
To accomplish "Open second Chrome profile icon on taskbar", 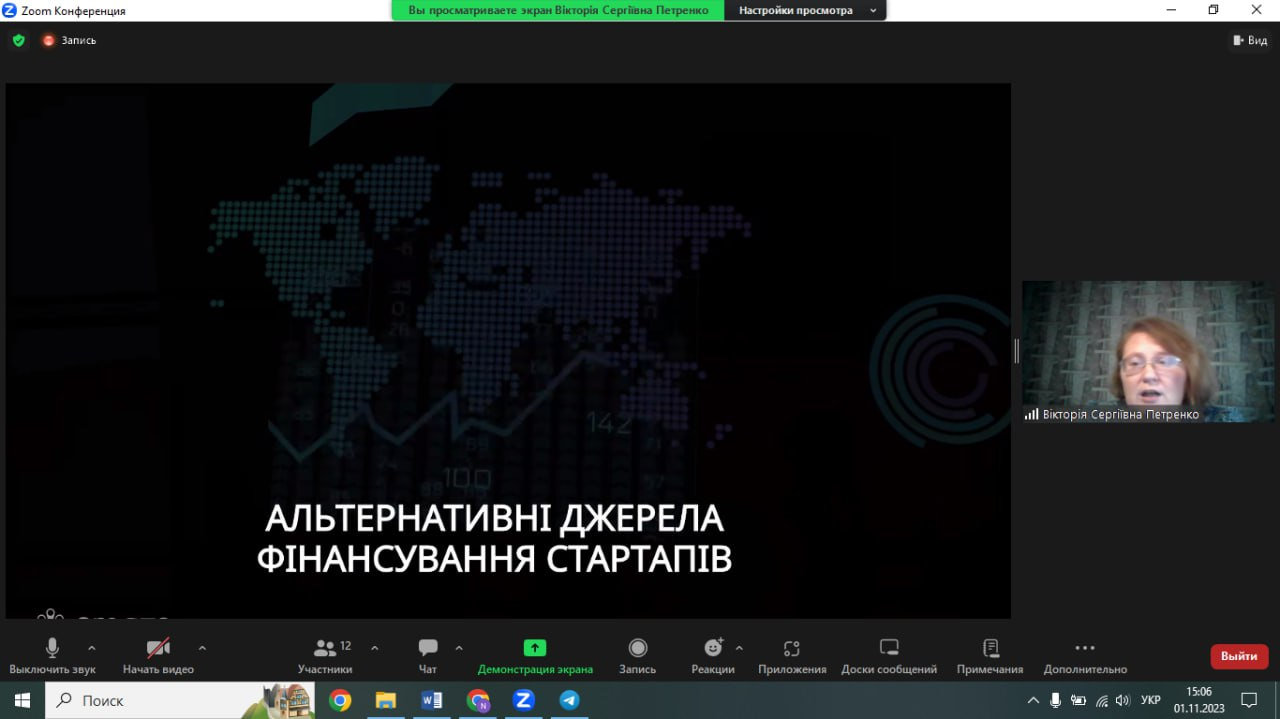I will (x=478, y=700).
